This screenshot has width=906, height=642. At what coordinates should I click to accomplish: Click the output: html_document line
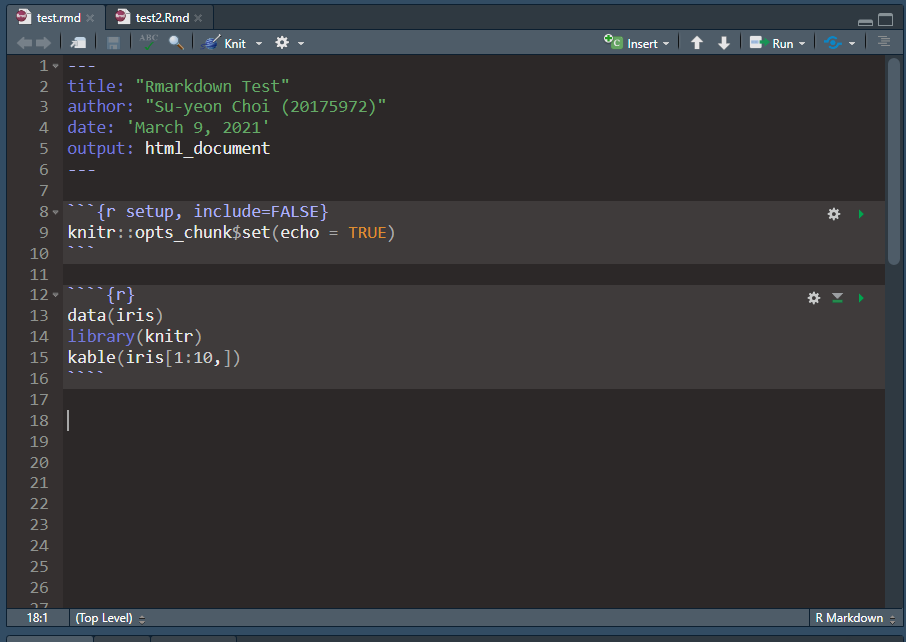tap(169, 149)
